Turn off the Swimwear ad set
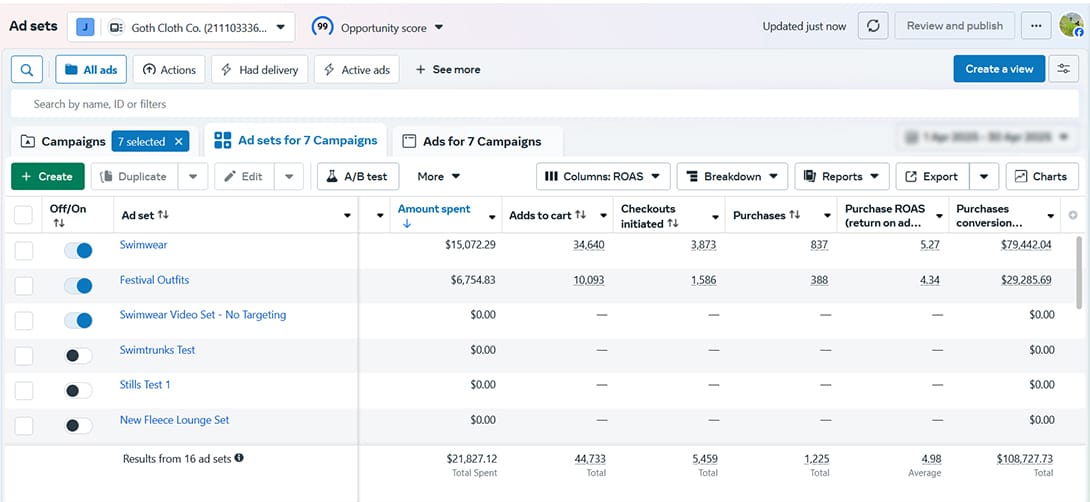 pos(78,251)
